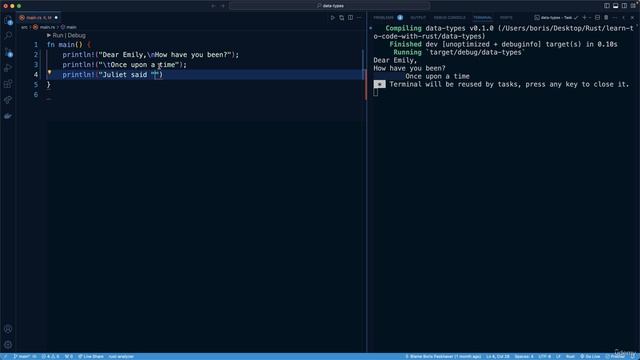
Task: Split the editor to the right
Action: pos(351,18)
